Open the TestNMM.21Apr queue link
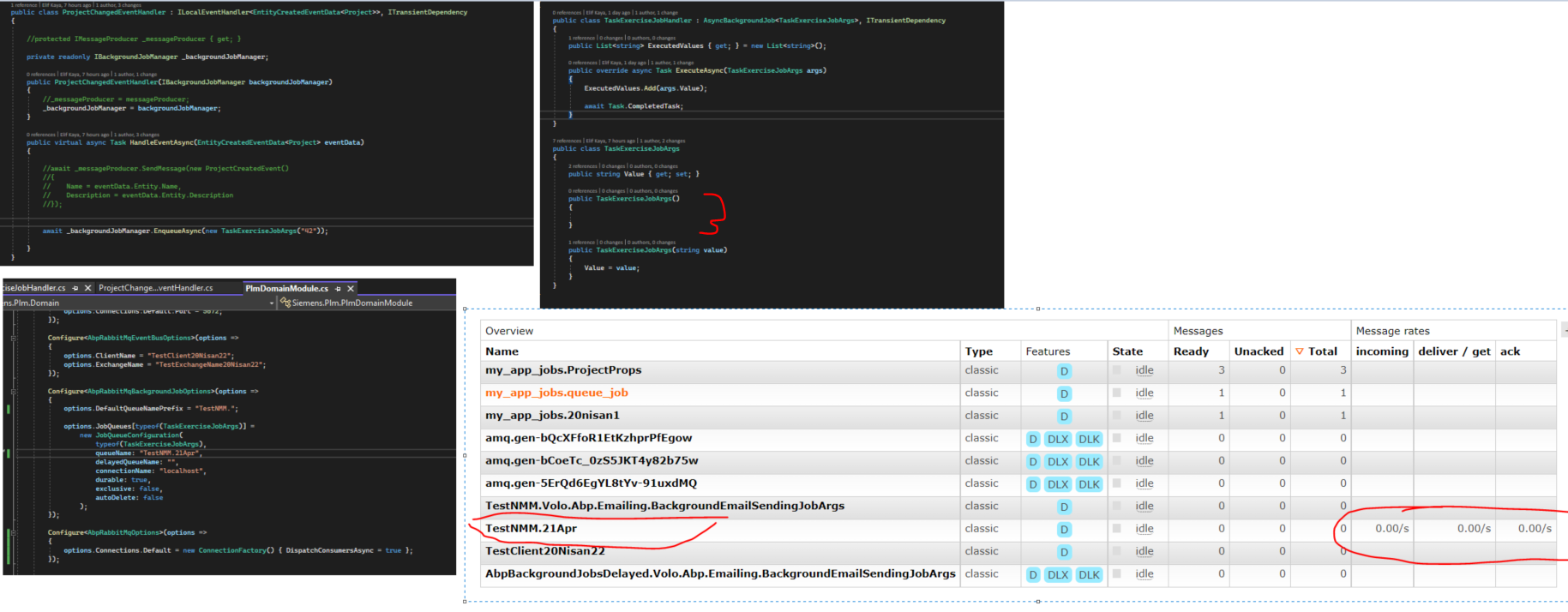Viewport: 1568px width, 612px height. tap(531, 529)
